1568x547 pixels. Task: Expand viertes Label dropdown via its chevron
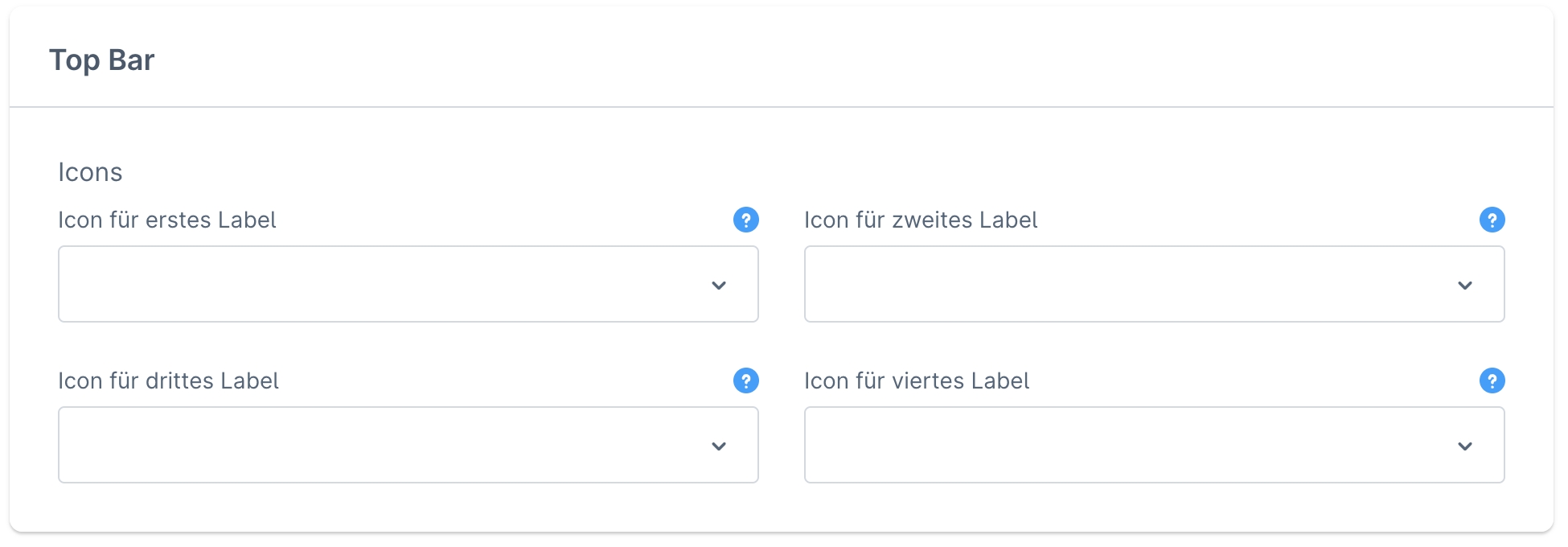click(x=1465, y=446)
